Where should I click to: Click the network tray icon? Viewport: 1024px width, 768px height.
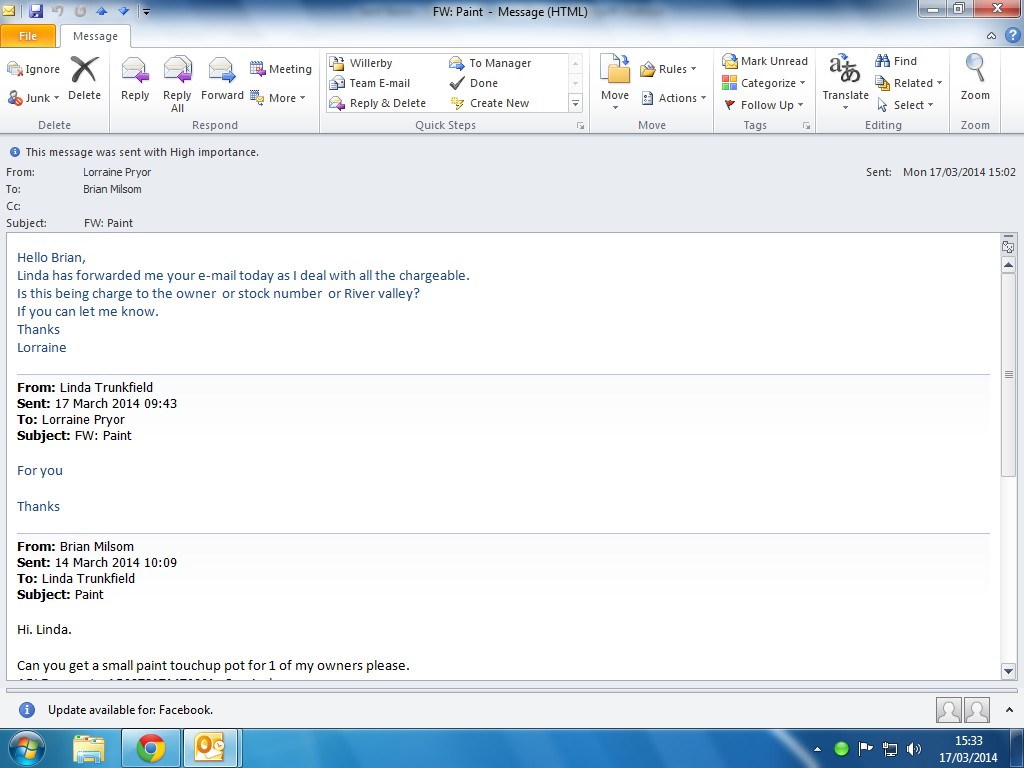[x=889, y=749]
